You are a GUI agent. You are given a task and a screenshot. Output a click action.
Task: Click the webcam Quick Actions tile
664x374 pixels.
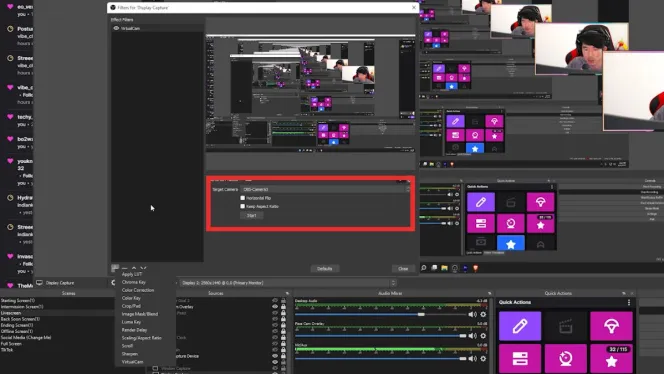tap(565, 359)
